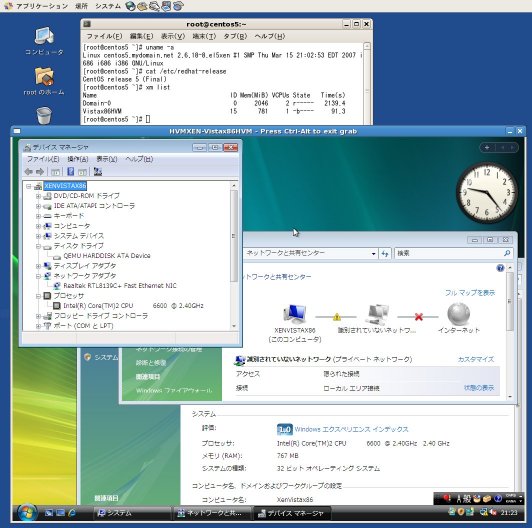
Task: Click the 1.0 experience rating badge
Action: click(284, 430)
